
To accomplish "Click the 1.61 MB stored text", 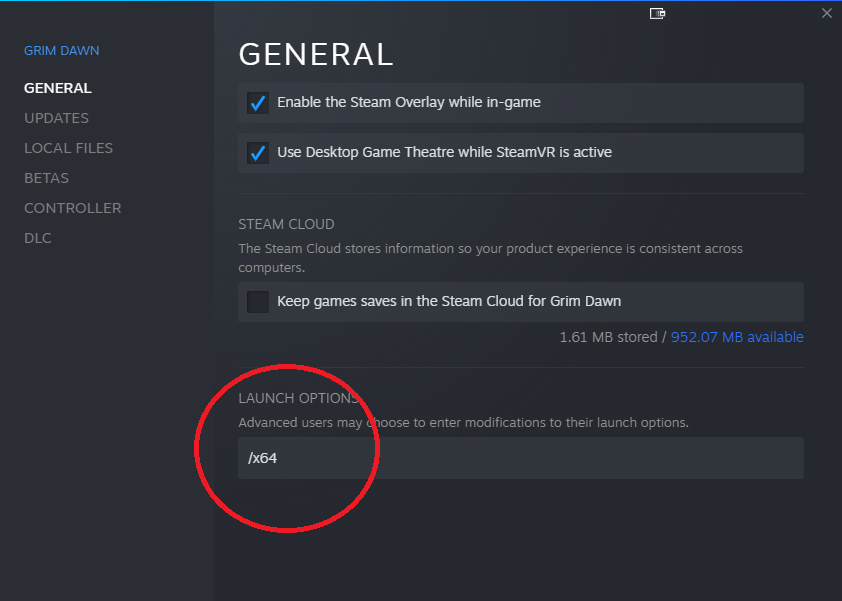I will pos(608,337).
